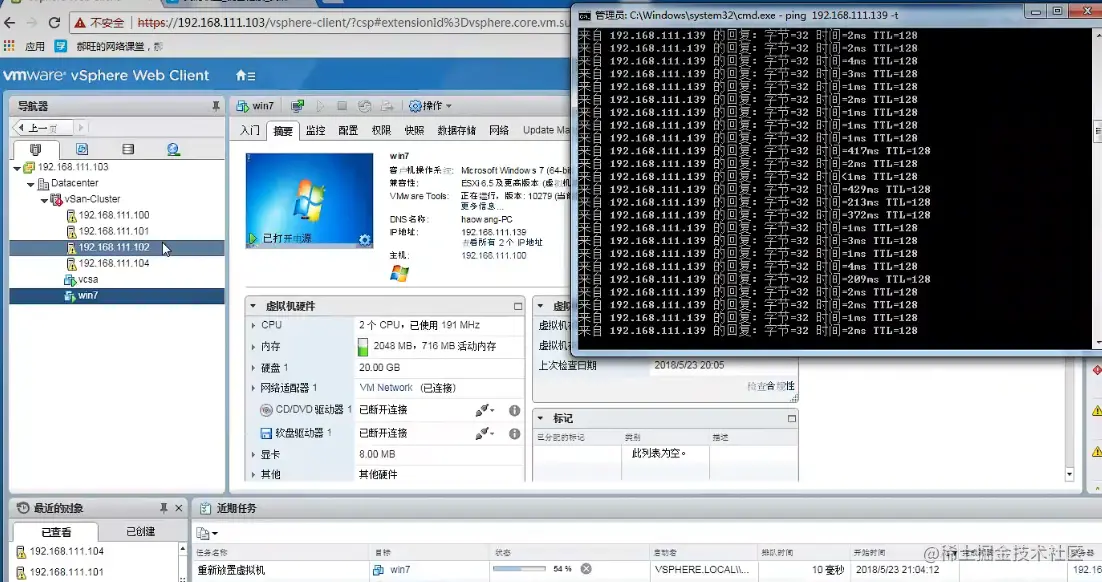The width and height of the screenshot is (1102, 582).
Task: Close the 最近的对象 panel
Action: (179, 507)
